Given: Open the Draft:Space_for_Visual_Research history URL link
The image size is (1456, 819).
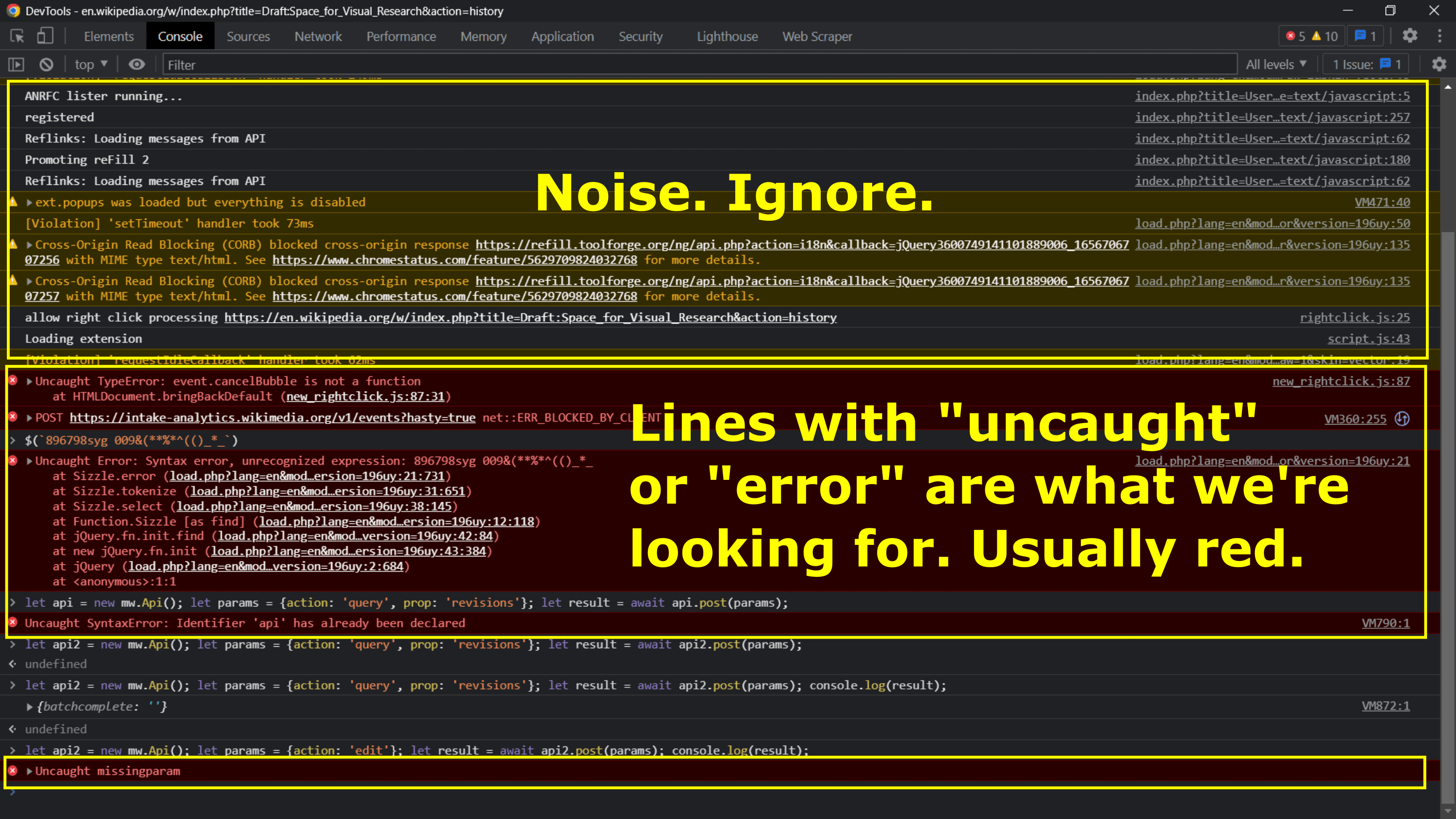Looking at the screenshot, I should tap(530, 318).
